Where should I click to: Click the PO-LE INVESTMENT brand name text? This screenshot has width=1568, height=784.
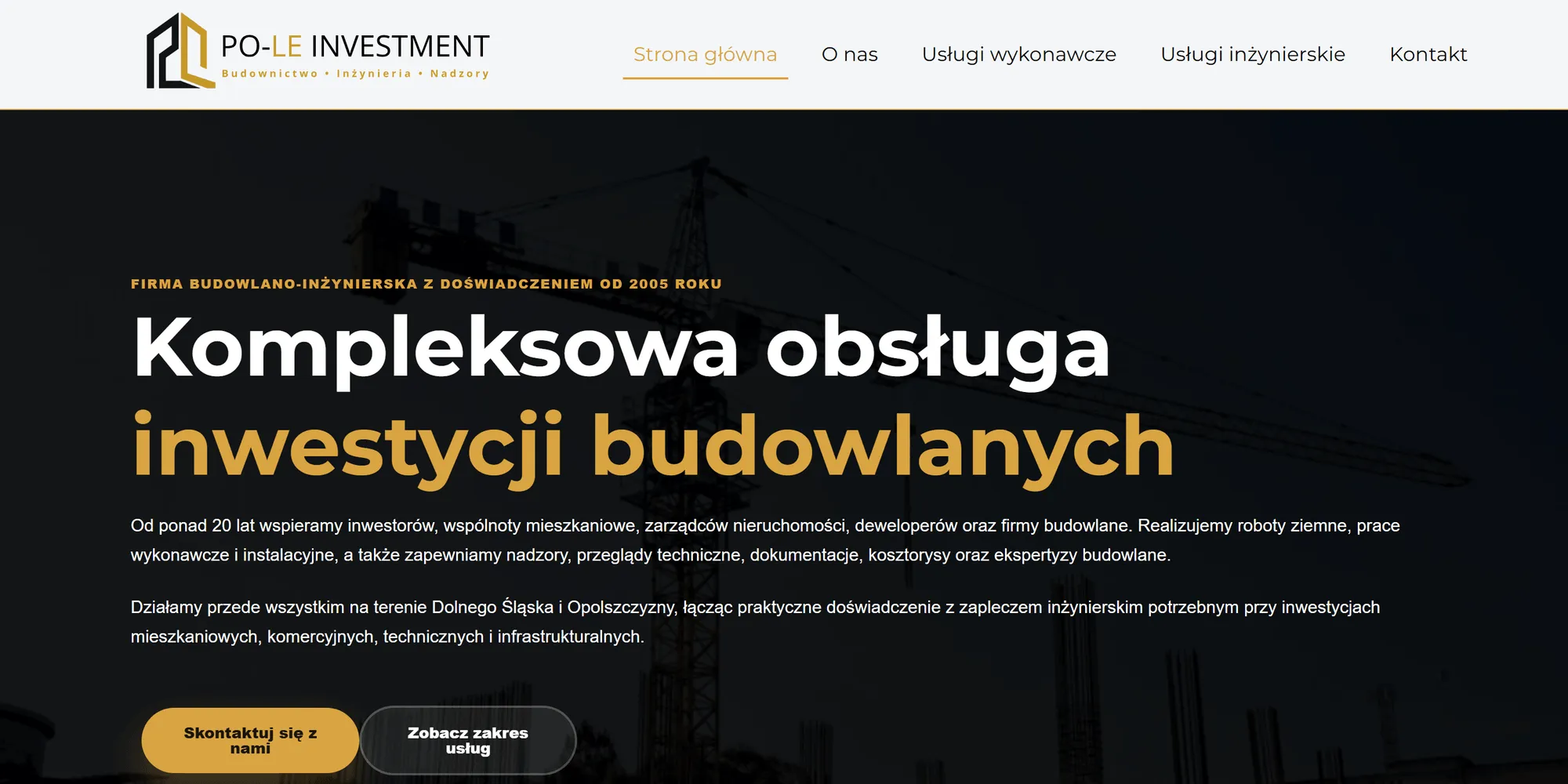click(x=355, y=46)
